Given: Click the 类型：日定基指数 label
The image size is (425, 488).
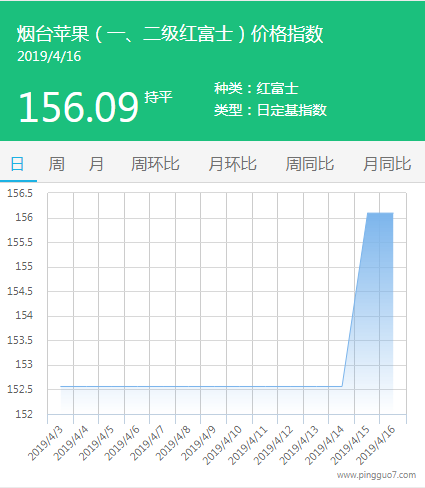Looking at the screenshot, I should click(x=270, y=110).
